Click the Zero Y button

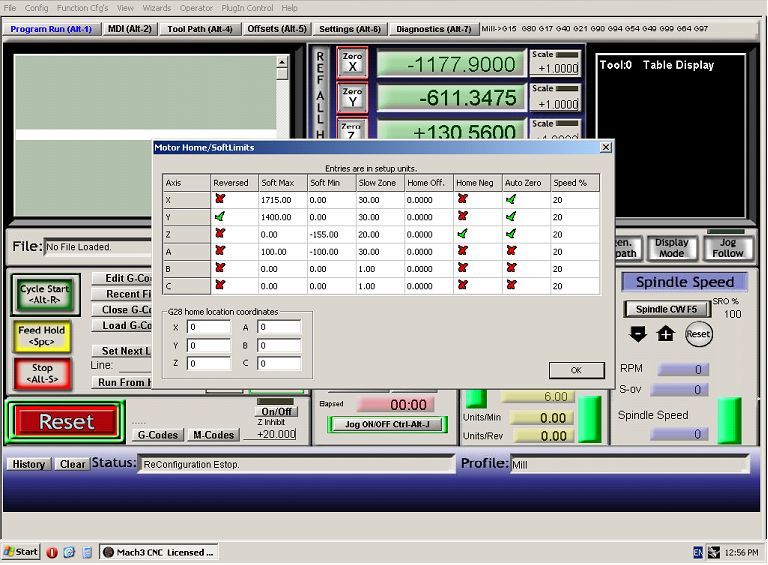coord(352,97)
